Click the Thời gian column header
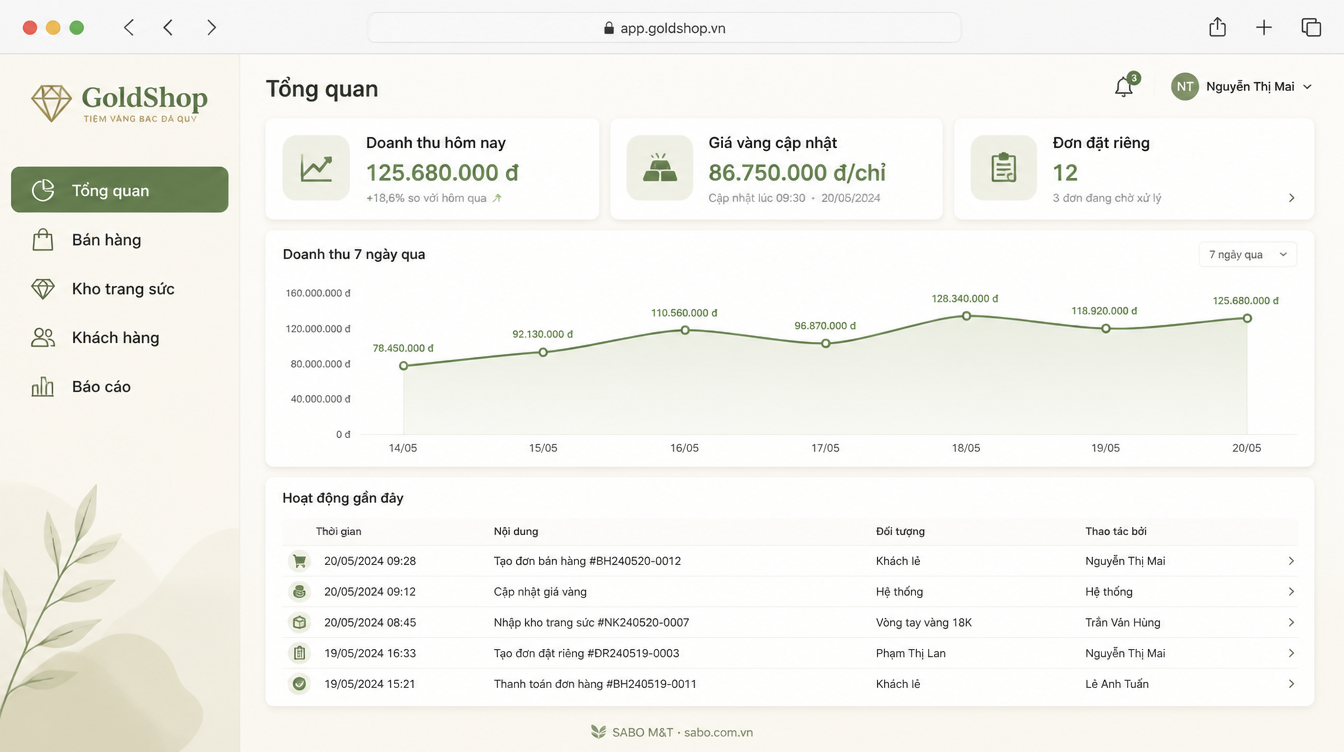 [338, 531]
